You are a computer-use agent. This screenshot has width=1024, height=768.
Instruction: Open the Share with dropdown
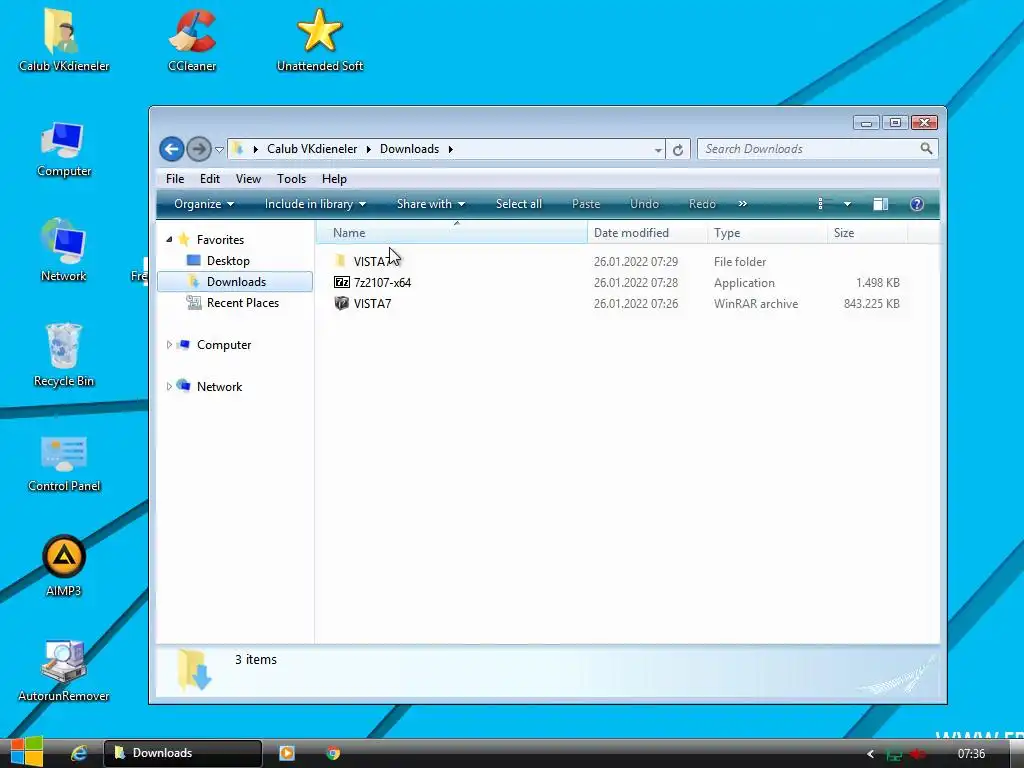coord(431,204)
